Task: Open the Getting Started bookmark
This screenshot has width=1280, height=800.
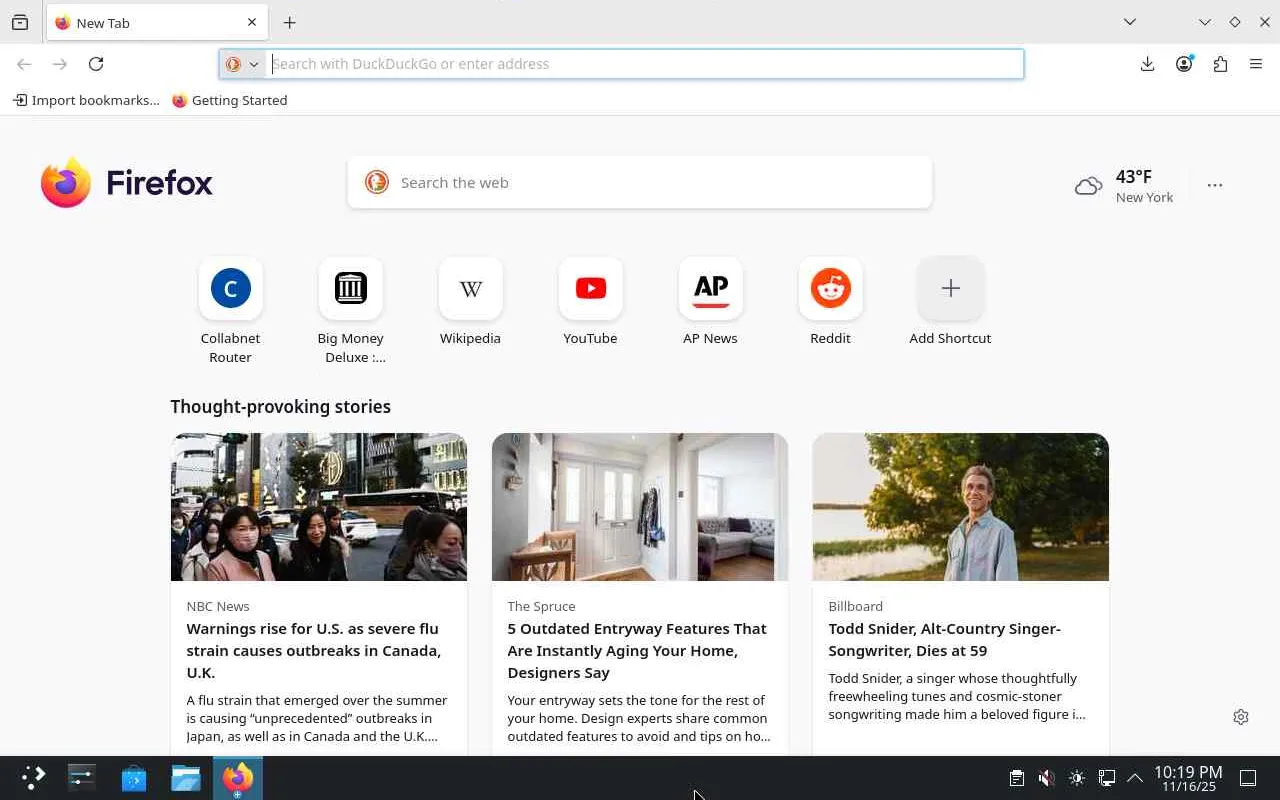Action: point(230,100)
